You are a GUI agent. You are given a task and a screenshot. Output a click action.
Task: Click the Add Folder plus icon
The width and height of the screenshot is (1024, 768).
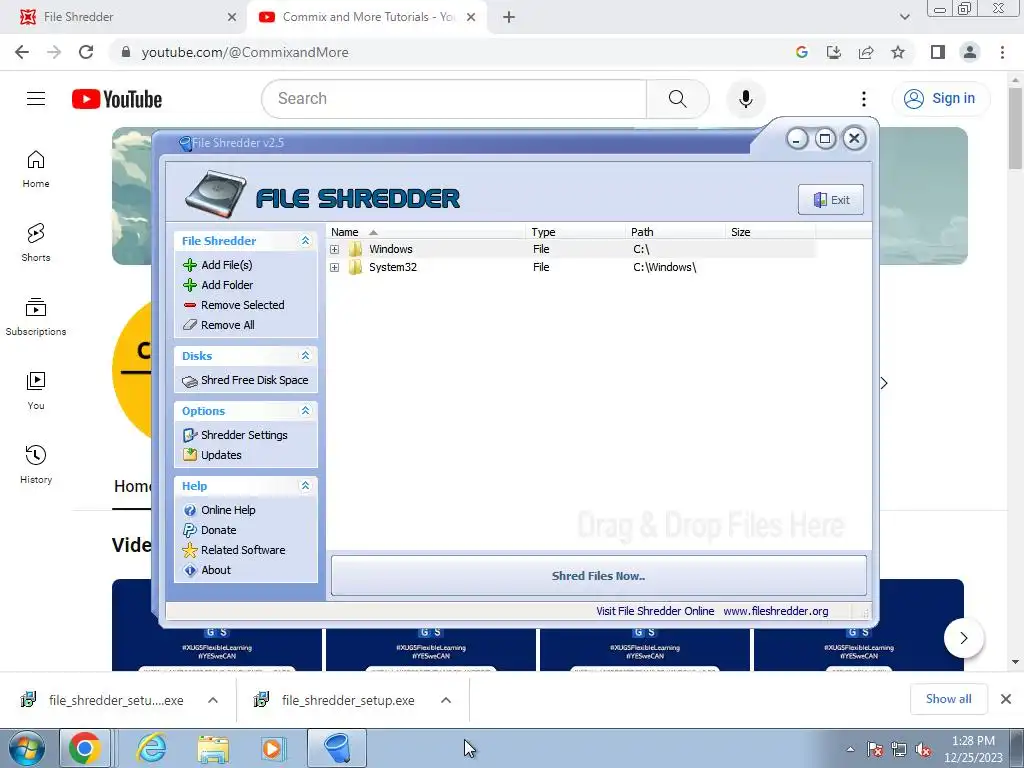click(190, 285)
